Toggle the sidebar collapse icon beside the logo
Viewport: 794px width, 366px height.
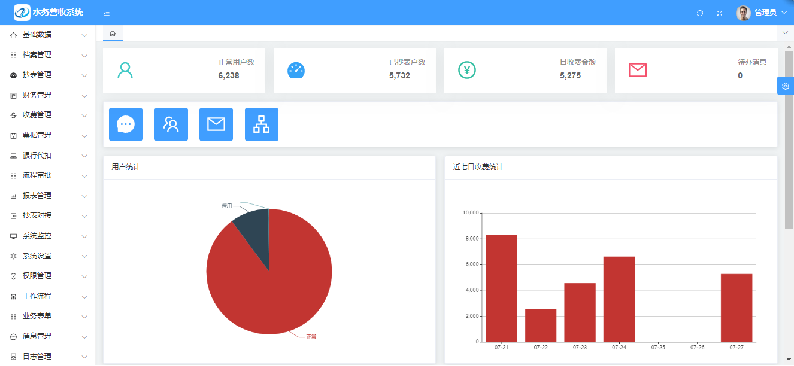[x=107, y=14]
